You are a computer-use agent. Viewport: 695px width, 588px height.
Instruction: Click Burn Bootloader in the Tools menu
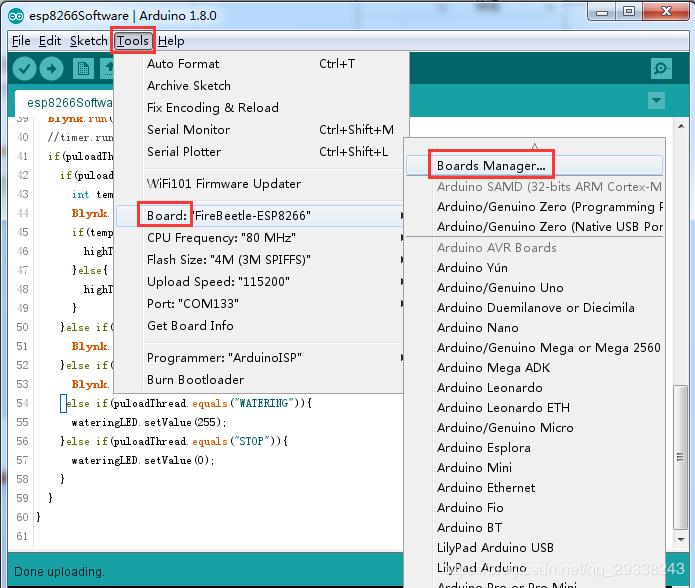pyautogui.click(x=195, y=380)
